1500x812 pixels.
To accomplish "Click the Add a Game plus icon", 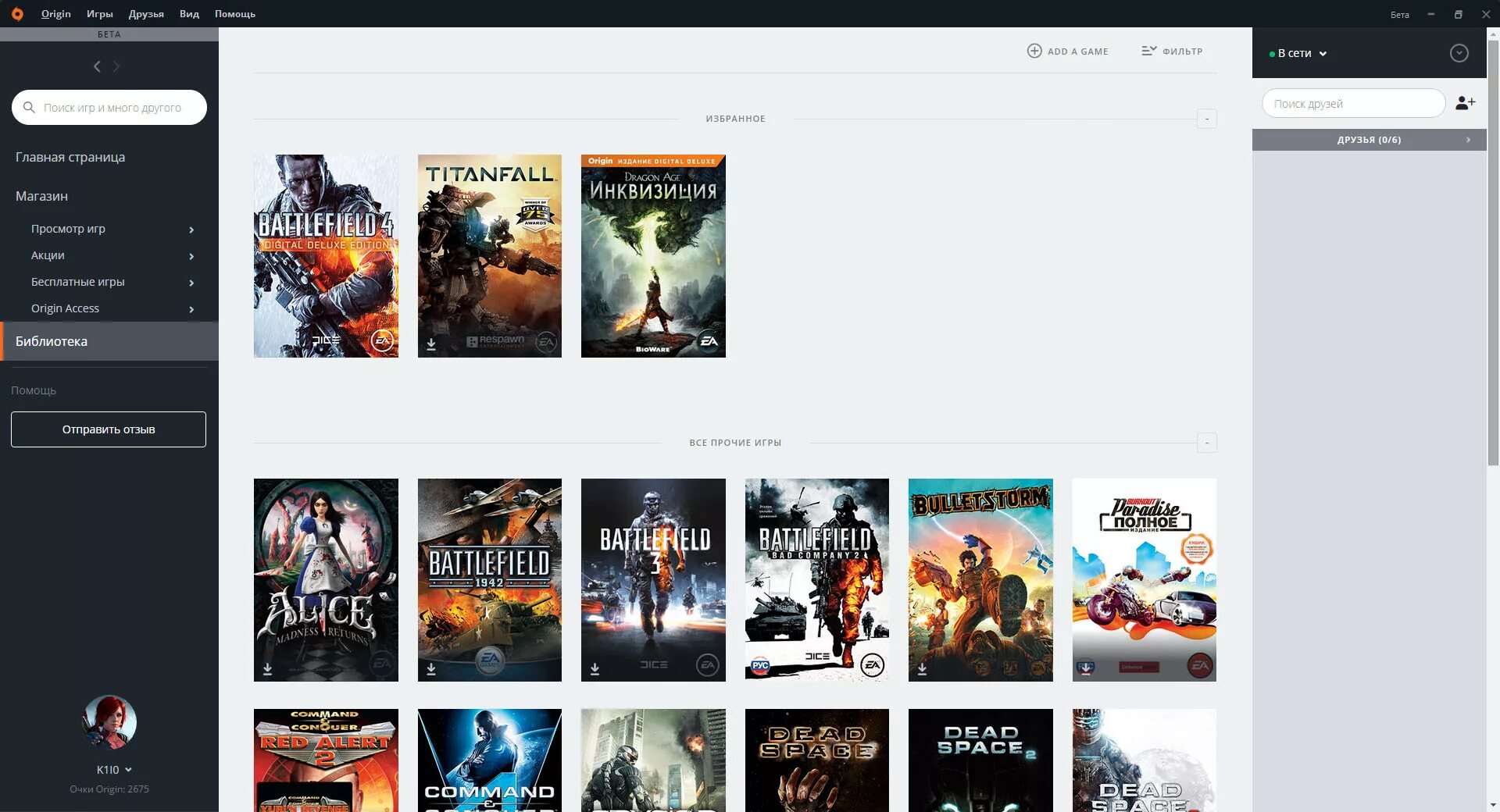I will [x=1034, y=51].
